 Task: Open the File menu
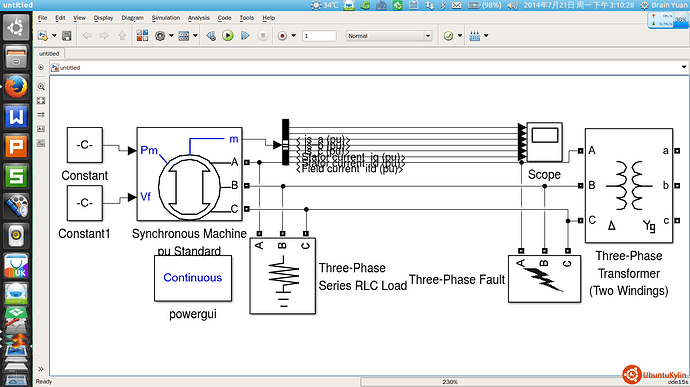[42, 18]
